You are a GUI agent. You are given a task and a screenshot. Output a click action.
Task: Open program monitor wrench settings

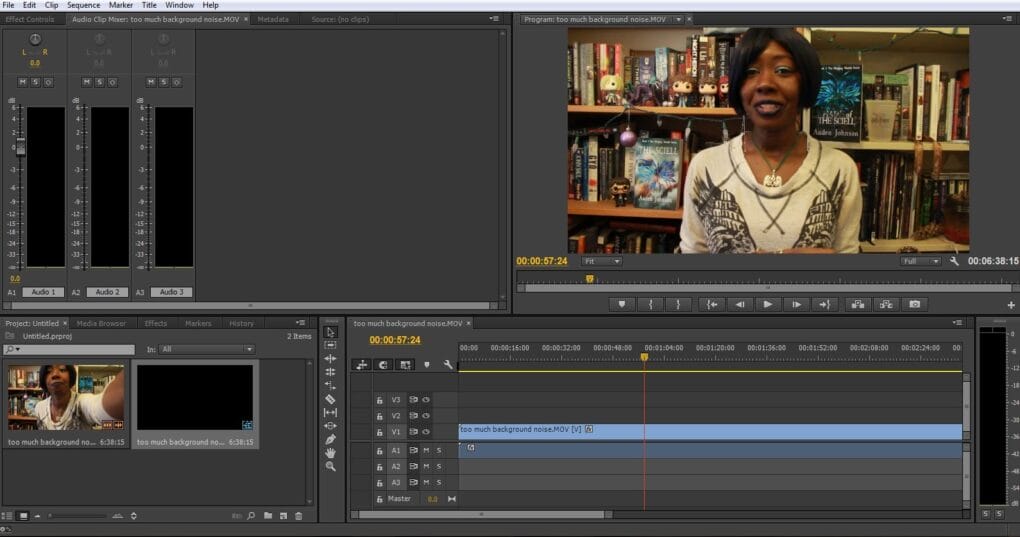pyautogui.click(x=954, y=261)
